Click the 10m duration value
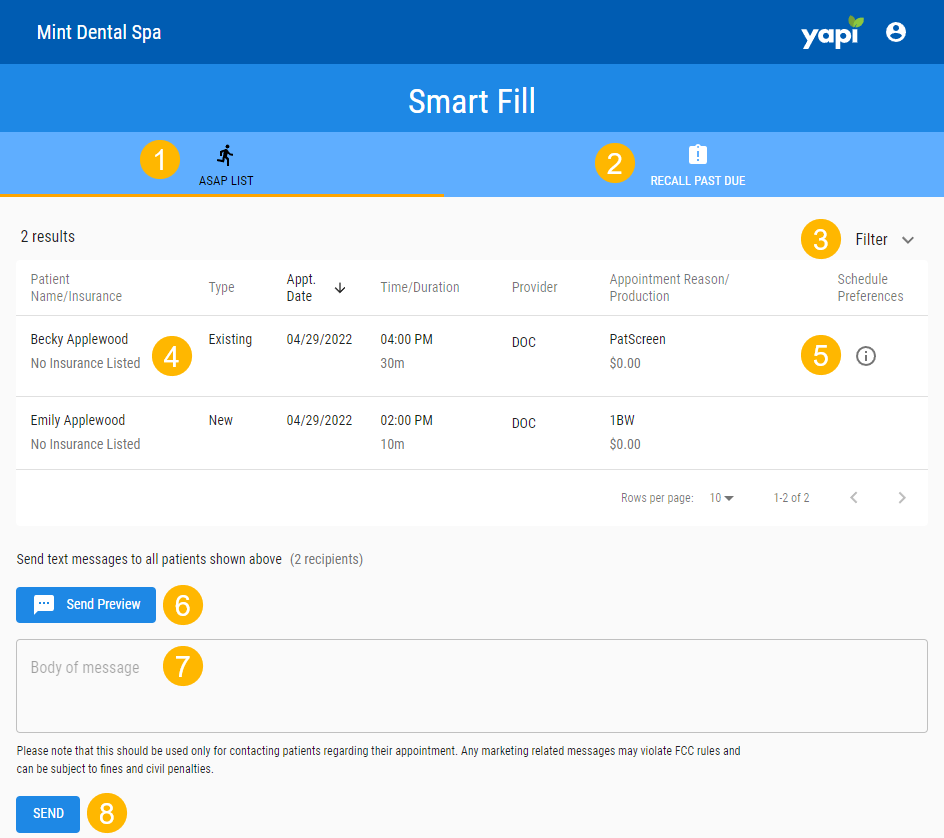This screenshot has width=944, height=838. (x=392, y=444)
